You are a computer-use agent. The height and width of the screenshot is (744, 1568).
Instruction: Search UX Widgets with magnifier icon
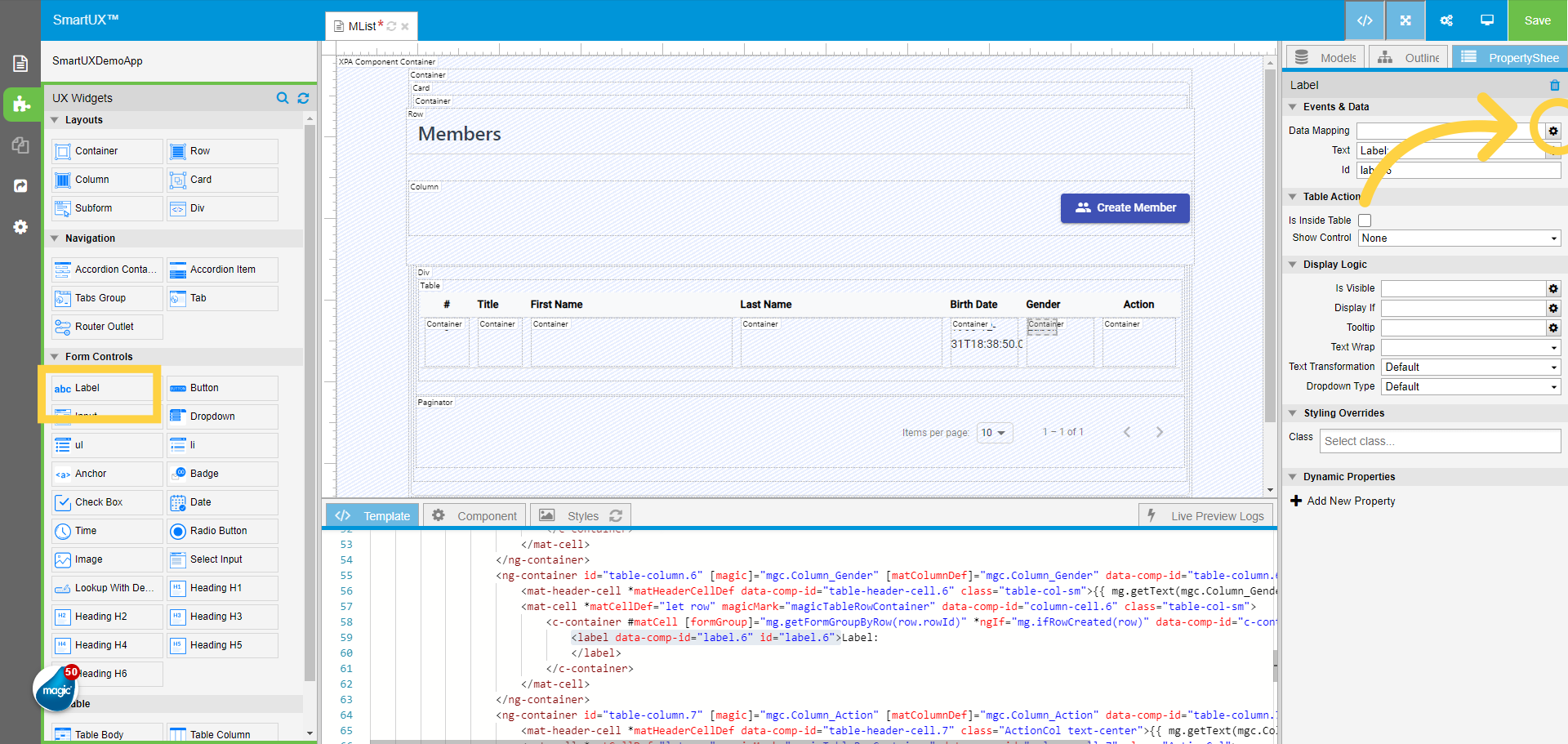click(x=283, y=98)
